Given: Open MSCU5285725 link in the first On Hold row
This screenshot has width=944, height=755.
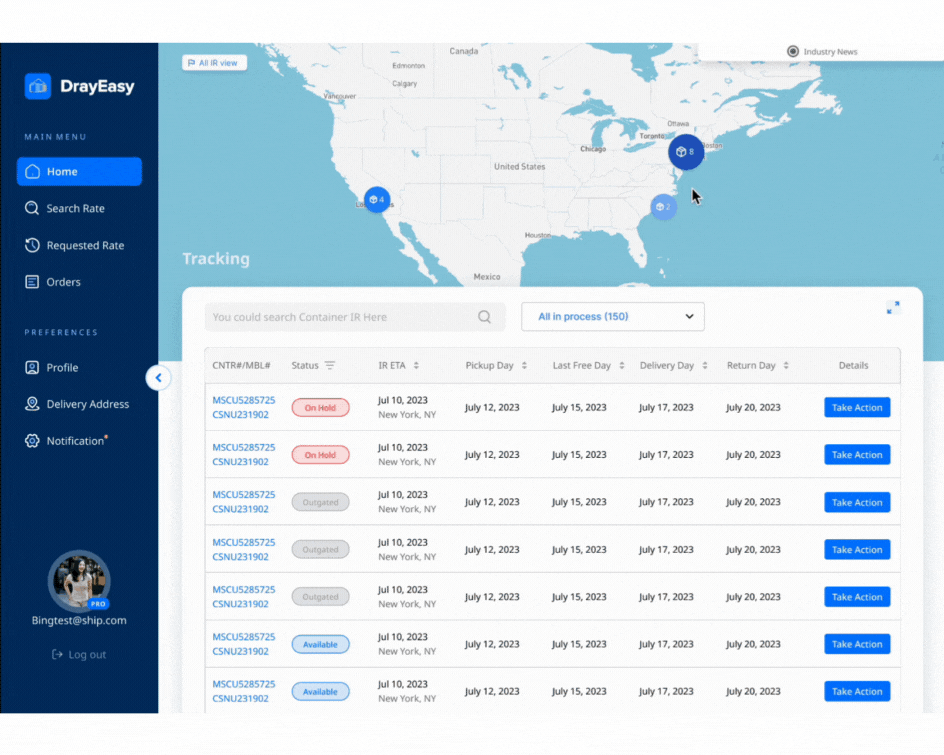Looking at the screenshot, I should [244, 400].
